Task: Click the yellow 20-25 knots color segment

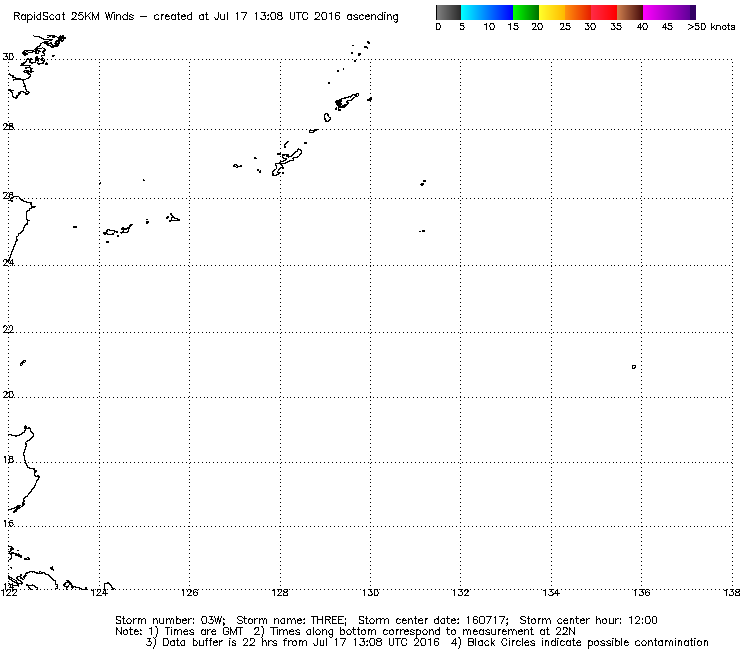Action: 552,12
